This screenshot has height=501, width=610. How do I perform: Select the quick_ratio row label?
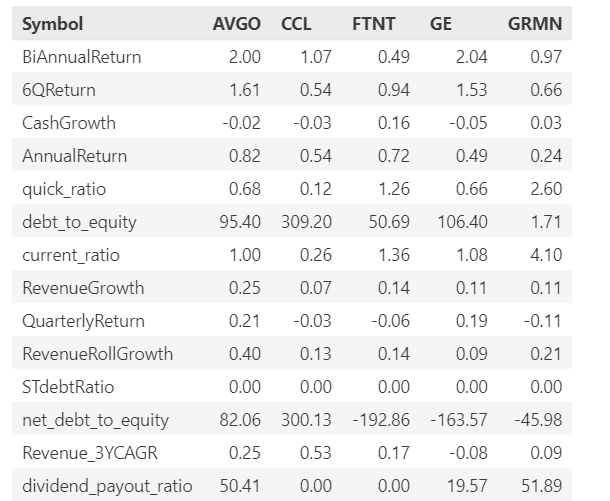[x=64, y=189]
